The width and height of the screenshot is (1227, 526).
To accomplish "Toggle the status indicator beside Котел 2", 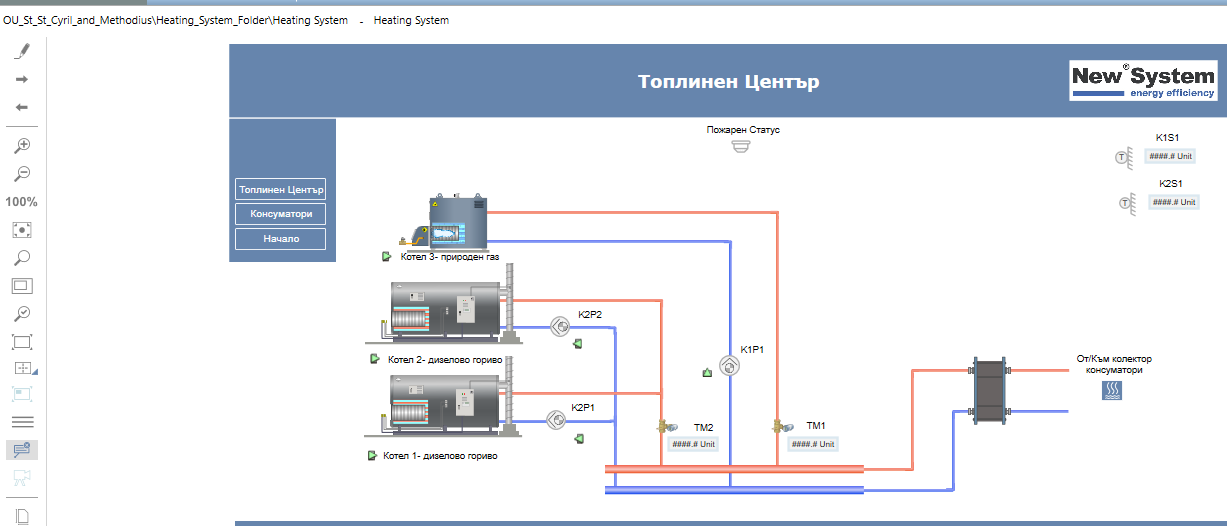I will 374,359.
